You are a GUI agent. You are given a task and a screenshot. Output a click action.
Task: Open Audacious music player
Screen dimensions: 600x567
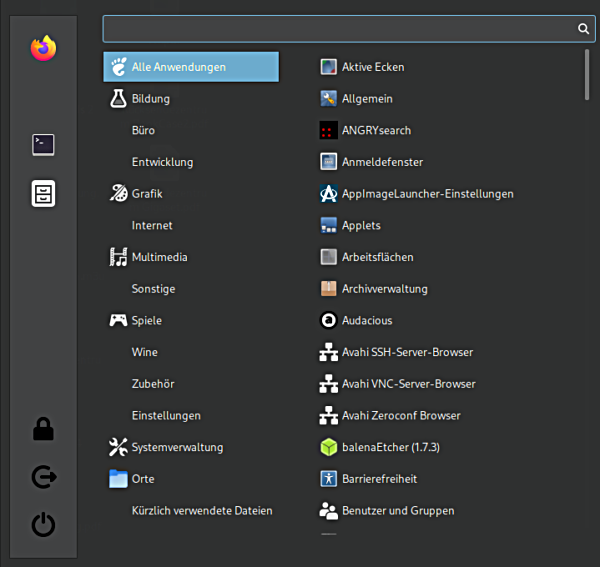pyautogui.click(x=366, y=321)
